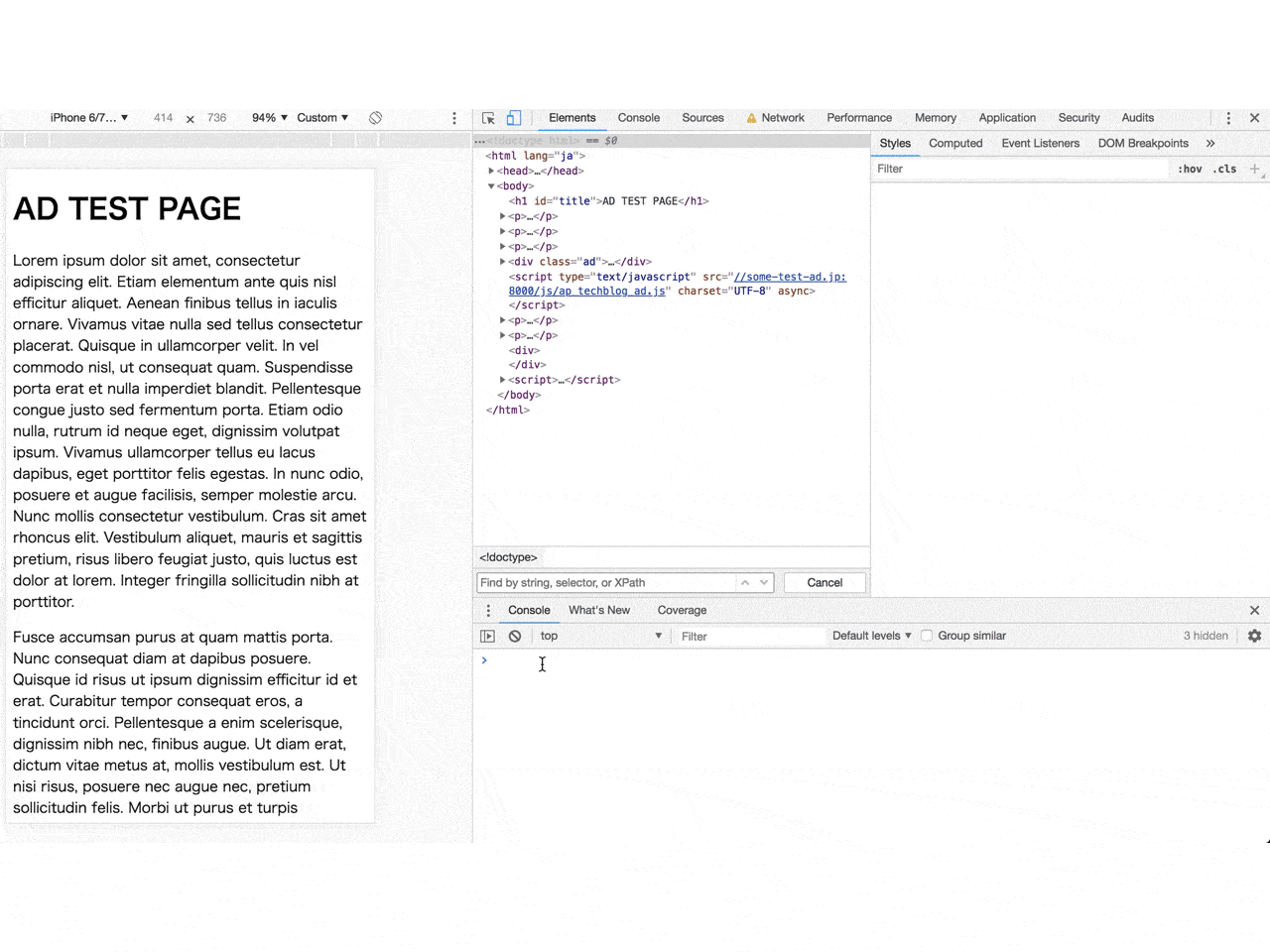Screen dimensions: 1270x952
Task: Enable the Group similar checkbox
Action: click(927, 636)
